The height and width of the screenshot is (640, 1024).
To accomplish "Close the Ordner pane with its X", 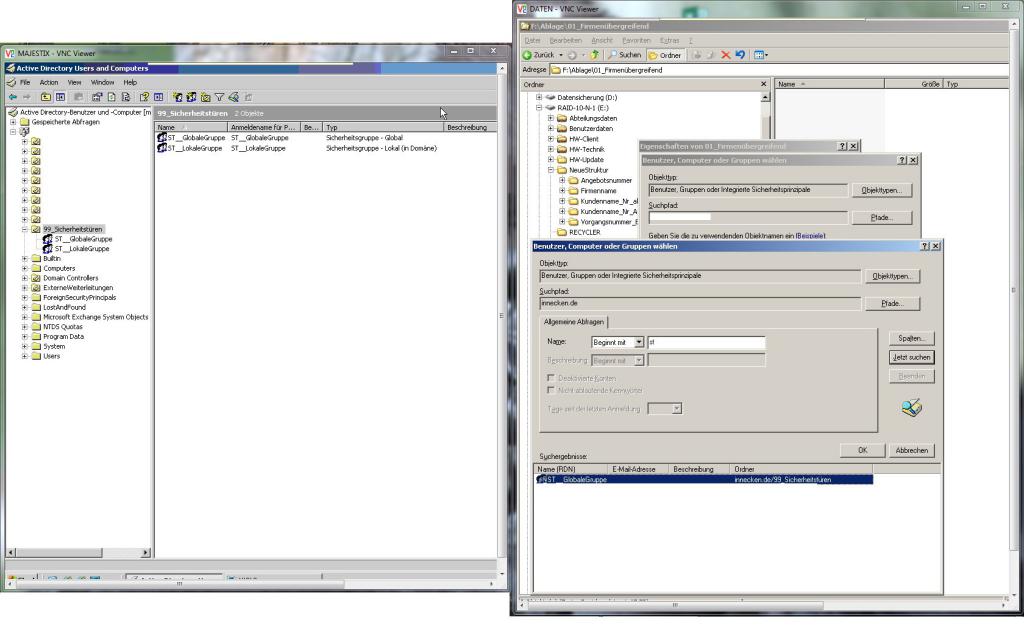I will pyautogui.click(x=763, y=84).
